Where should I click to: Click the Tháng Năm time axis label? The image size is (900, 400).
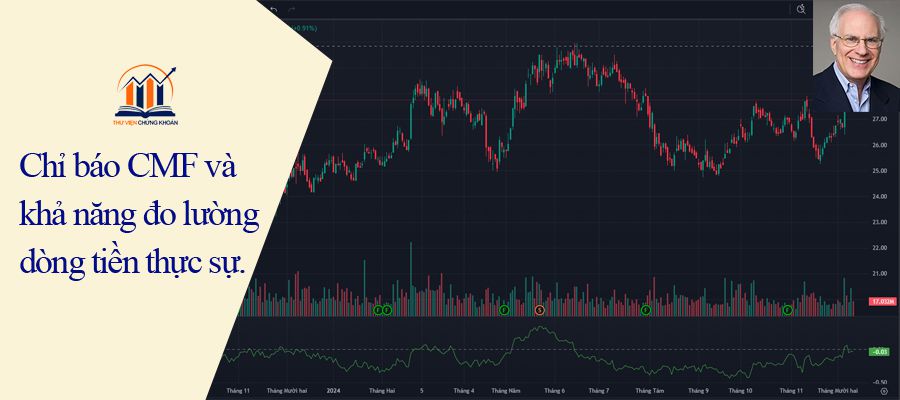tap(506, 391)
